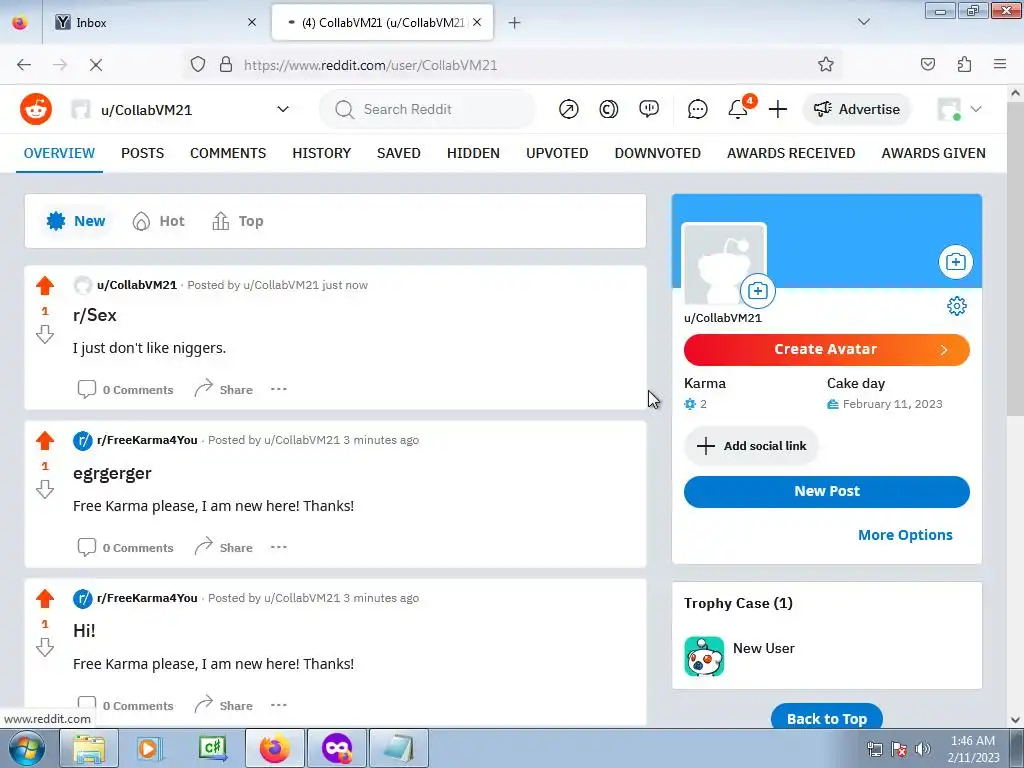Open notifications bell with 4 badge
1024x768 pixels.
(740, 108)
